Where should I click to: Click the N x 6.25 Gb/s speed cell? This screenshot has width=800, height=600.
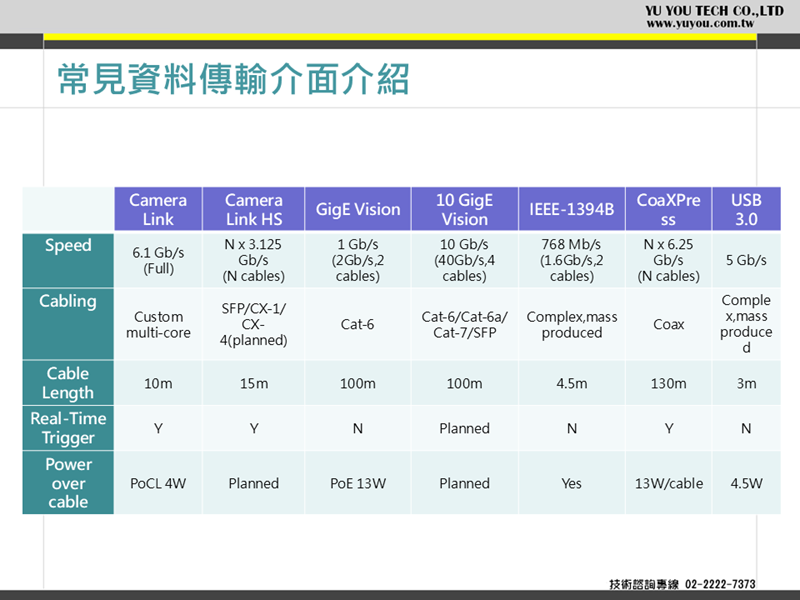pos(668,260)
